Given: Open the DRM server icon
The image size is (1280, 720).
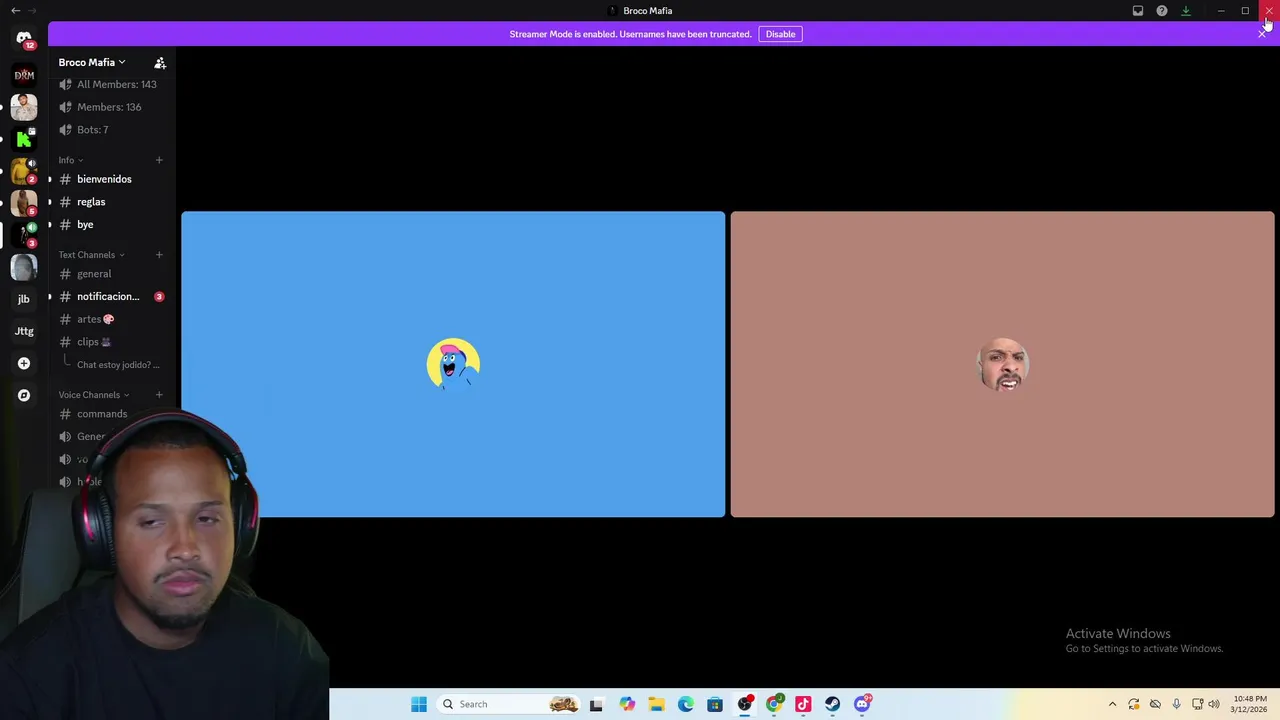Looking at the screenshot, I should click(x=24, y=75).
